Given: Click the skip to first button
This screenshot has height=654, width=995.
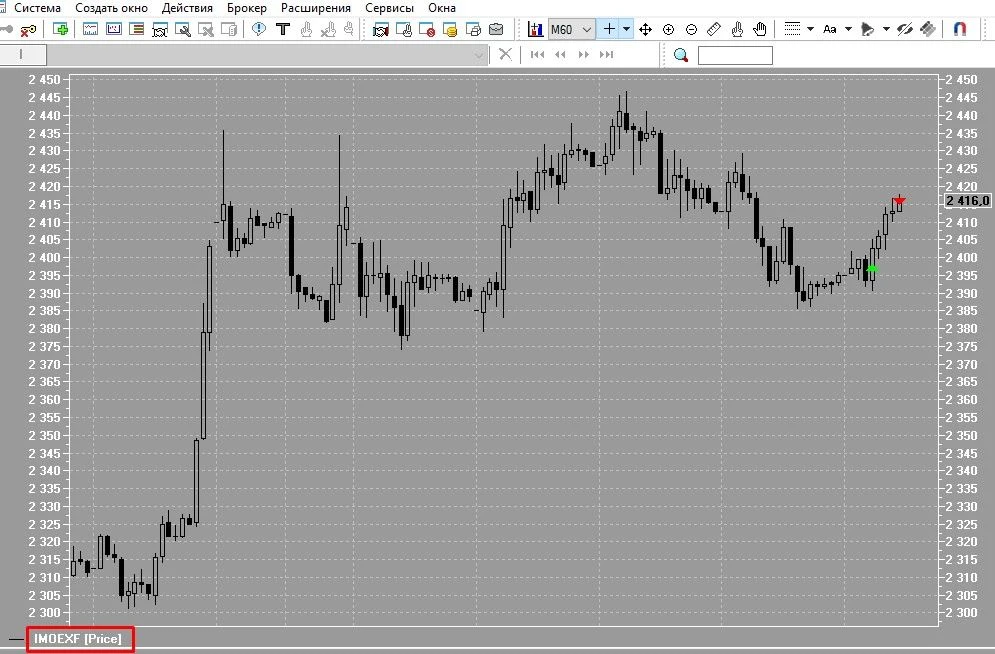Looking at the screenshot, I should pyautogui.click(x=537, y=55).
